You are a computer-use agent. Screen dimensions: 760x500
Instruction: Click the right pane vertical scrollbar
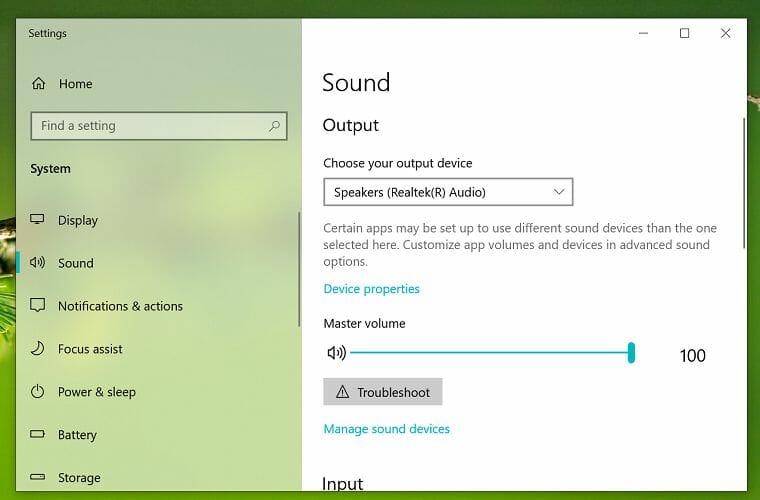click(744, 183)
